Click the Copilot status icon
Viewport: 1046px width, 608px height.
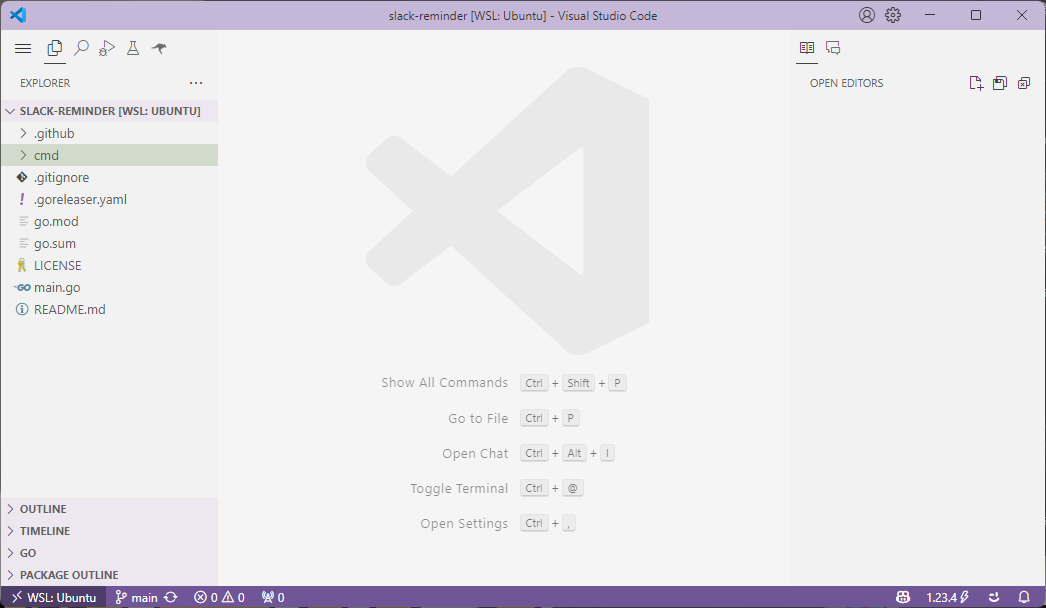point(903,597)
